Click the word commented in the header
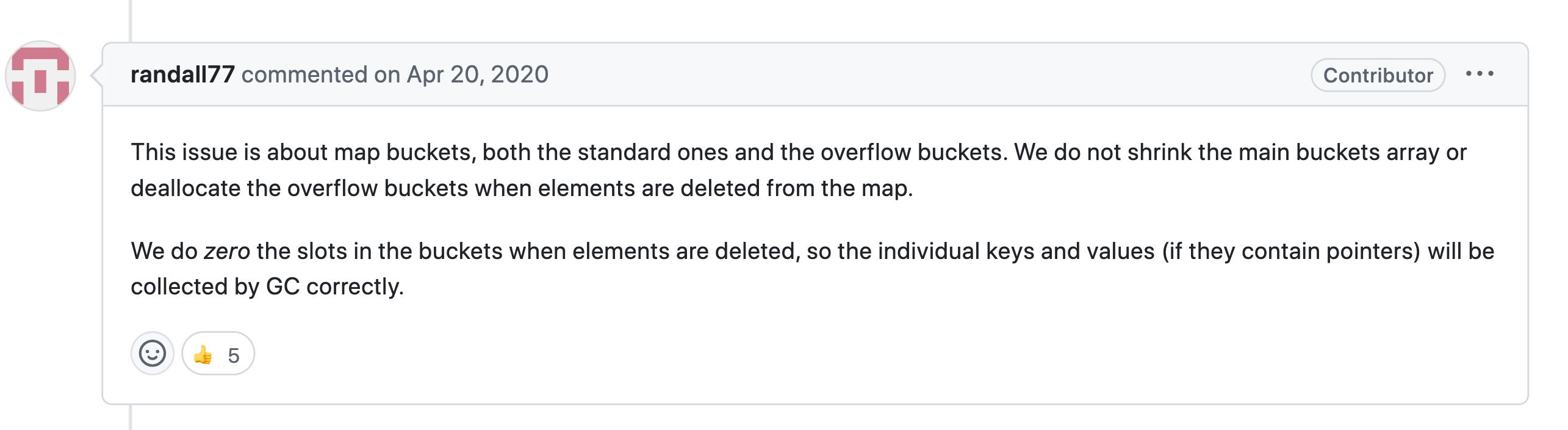 pyautogui.click(x=304, y=75)
